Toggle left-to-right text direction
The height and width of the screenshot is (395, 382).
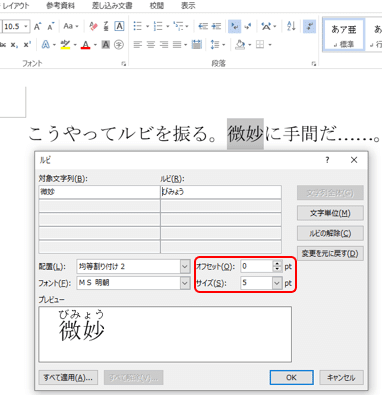point(235,26)
